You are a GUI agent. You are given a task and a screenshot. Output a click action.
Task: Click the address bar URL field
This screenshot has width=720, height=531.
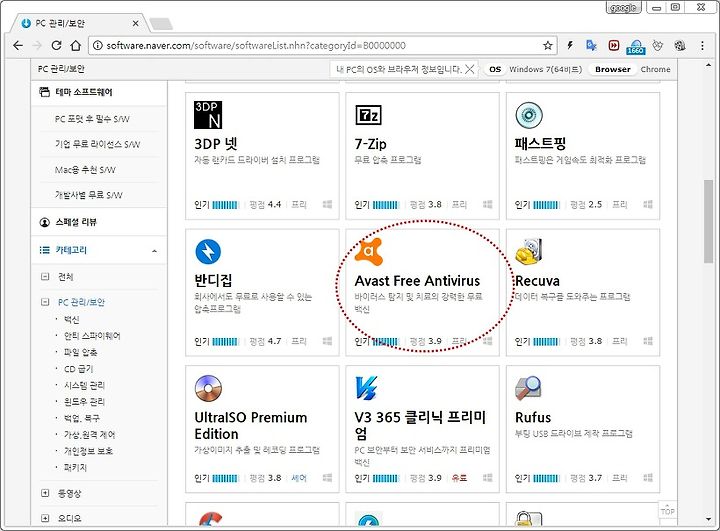[321, 45]
